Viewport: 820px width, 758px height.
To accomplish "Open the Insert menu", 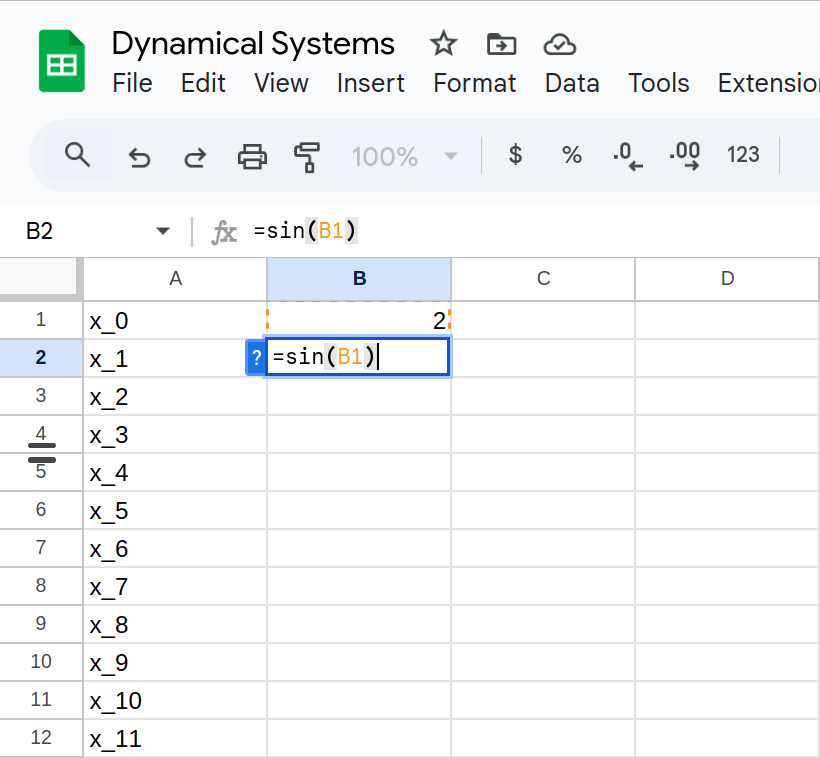I will point(370,83).
